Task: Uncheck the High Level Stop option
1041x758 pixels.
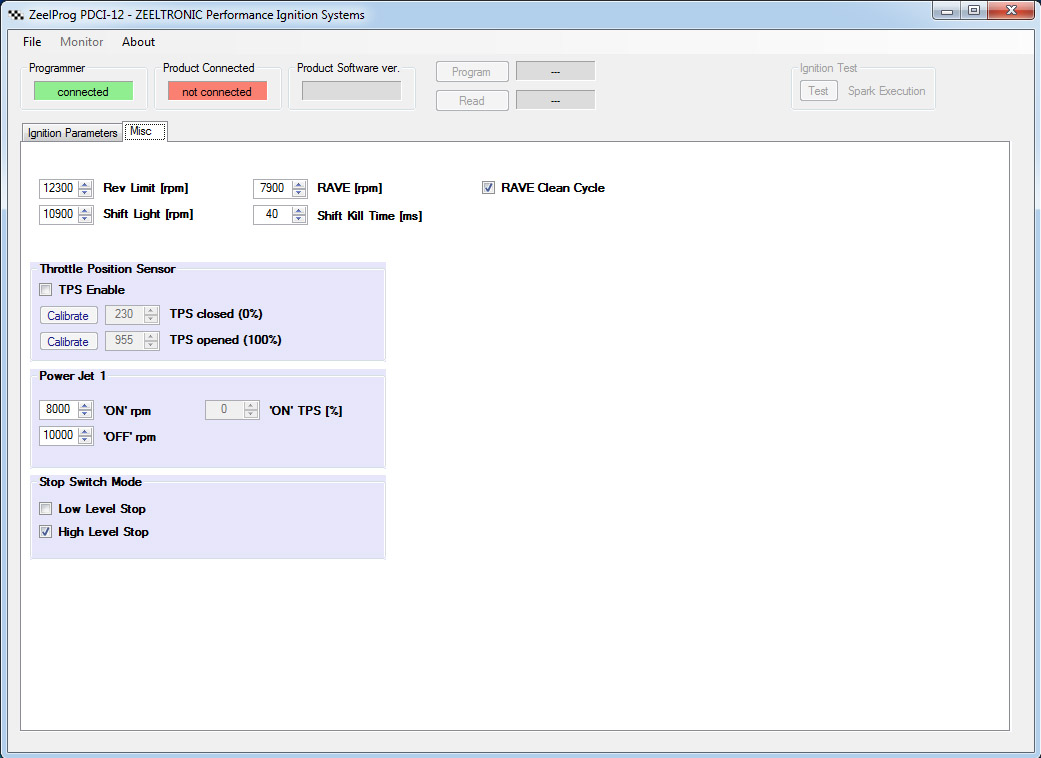Action: pos(46,532)
